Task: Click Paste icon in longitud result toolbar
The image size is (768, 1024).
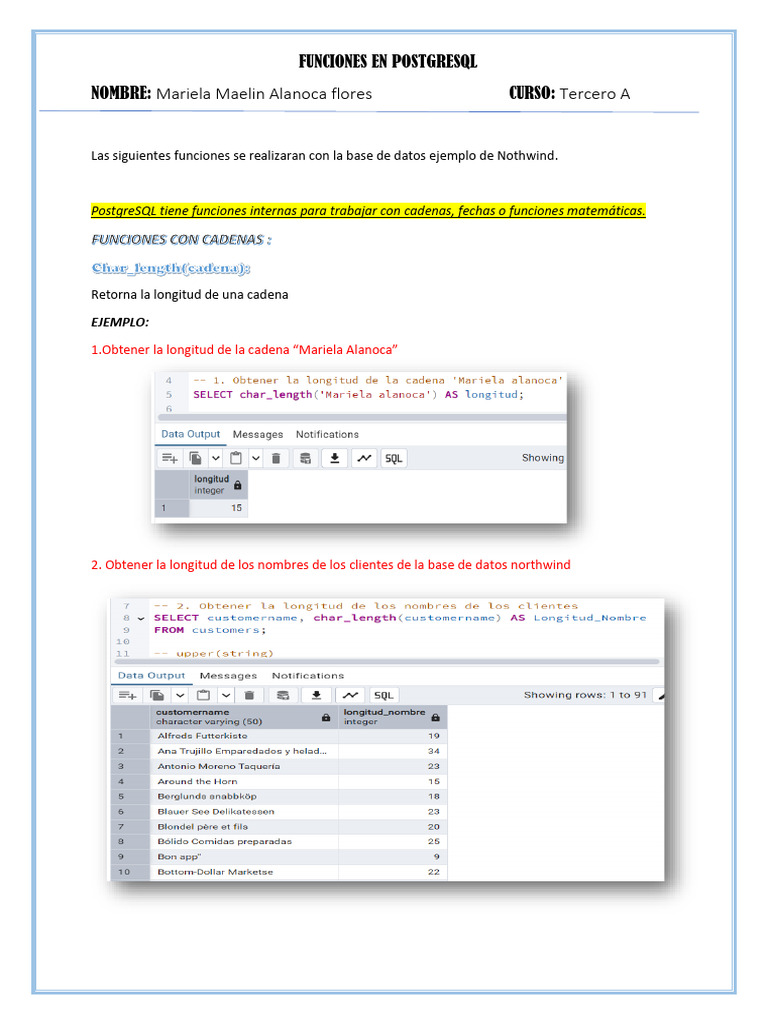Action: tap(236, 458)
